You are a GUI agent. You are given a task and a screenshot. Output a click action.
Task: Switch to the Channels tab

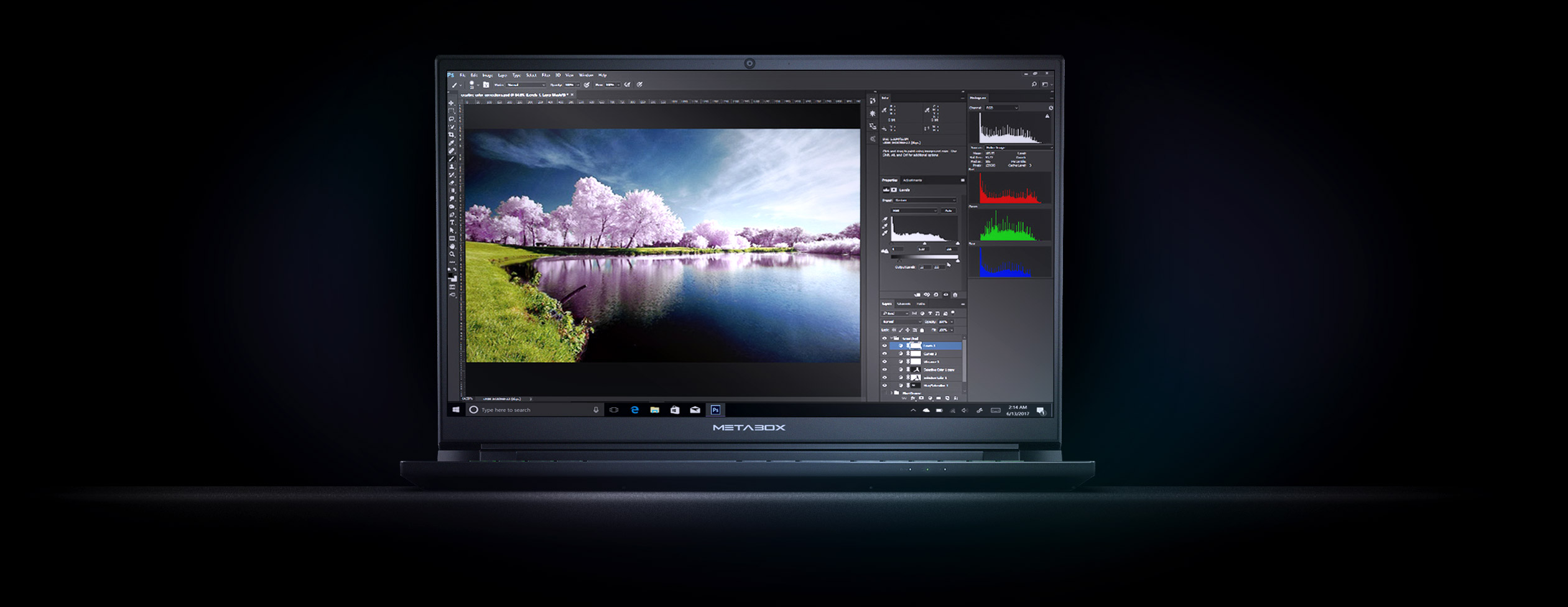904,304
